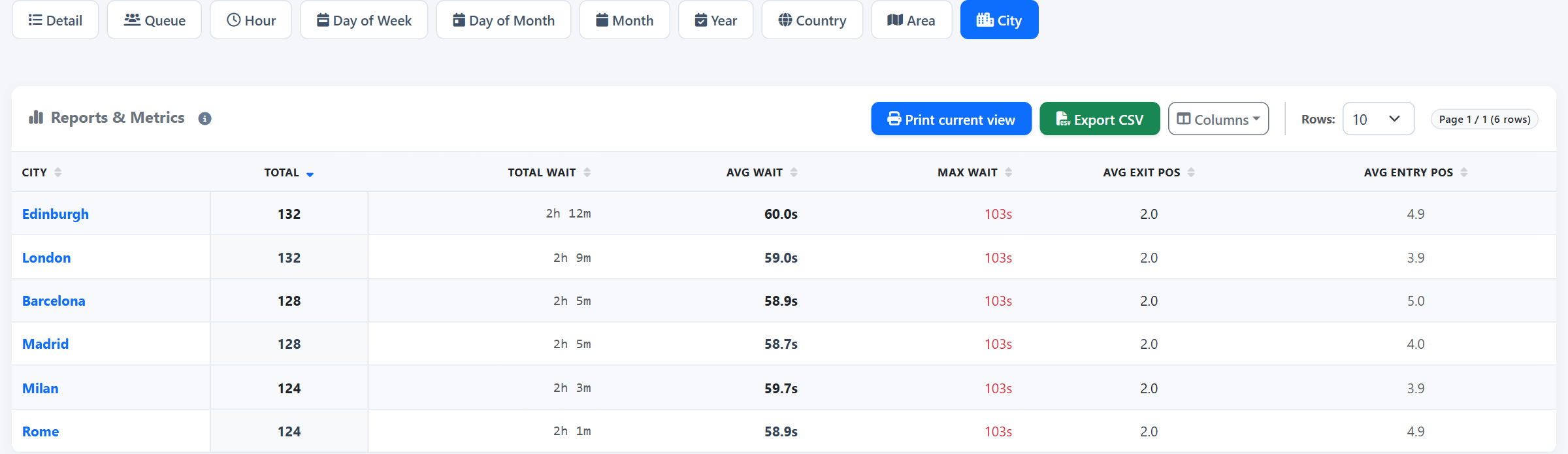Open the Madrid city link
1568x454 pixels.
tap(45, 344)
